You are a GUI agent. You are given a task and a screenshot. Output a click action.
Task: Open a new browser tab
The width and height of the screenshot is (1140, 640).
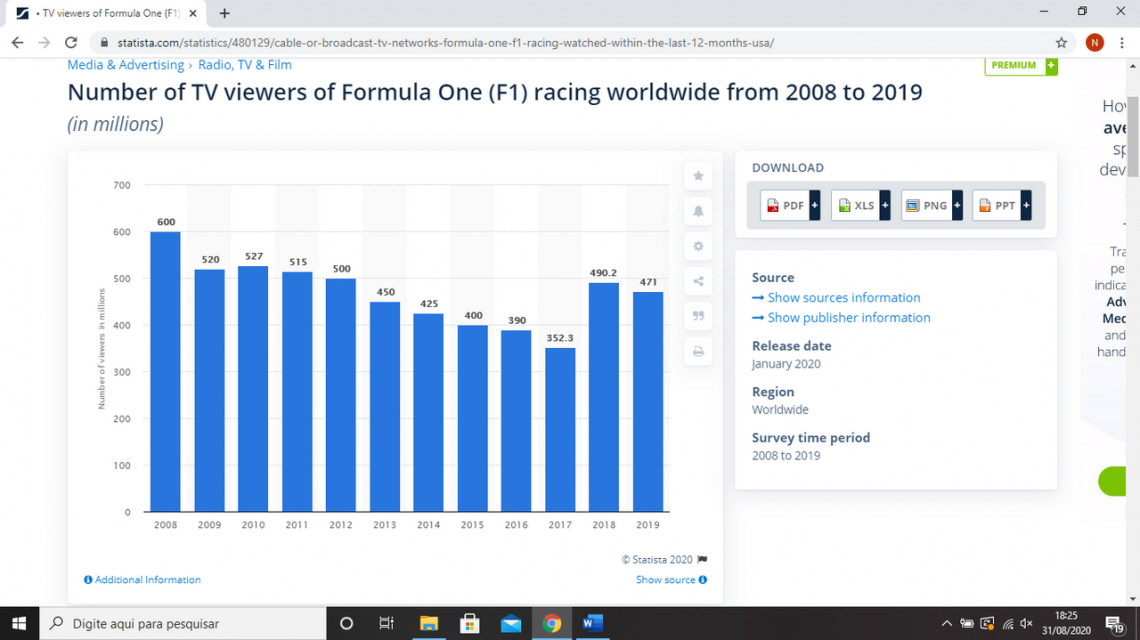click(x=224, y=13)
